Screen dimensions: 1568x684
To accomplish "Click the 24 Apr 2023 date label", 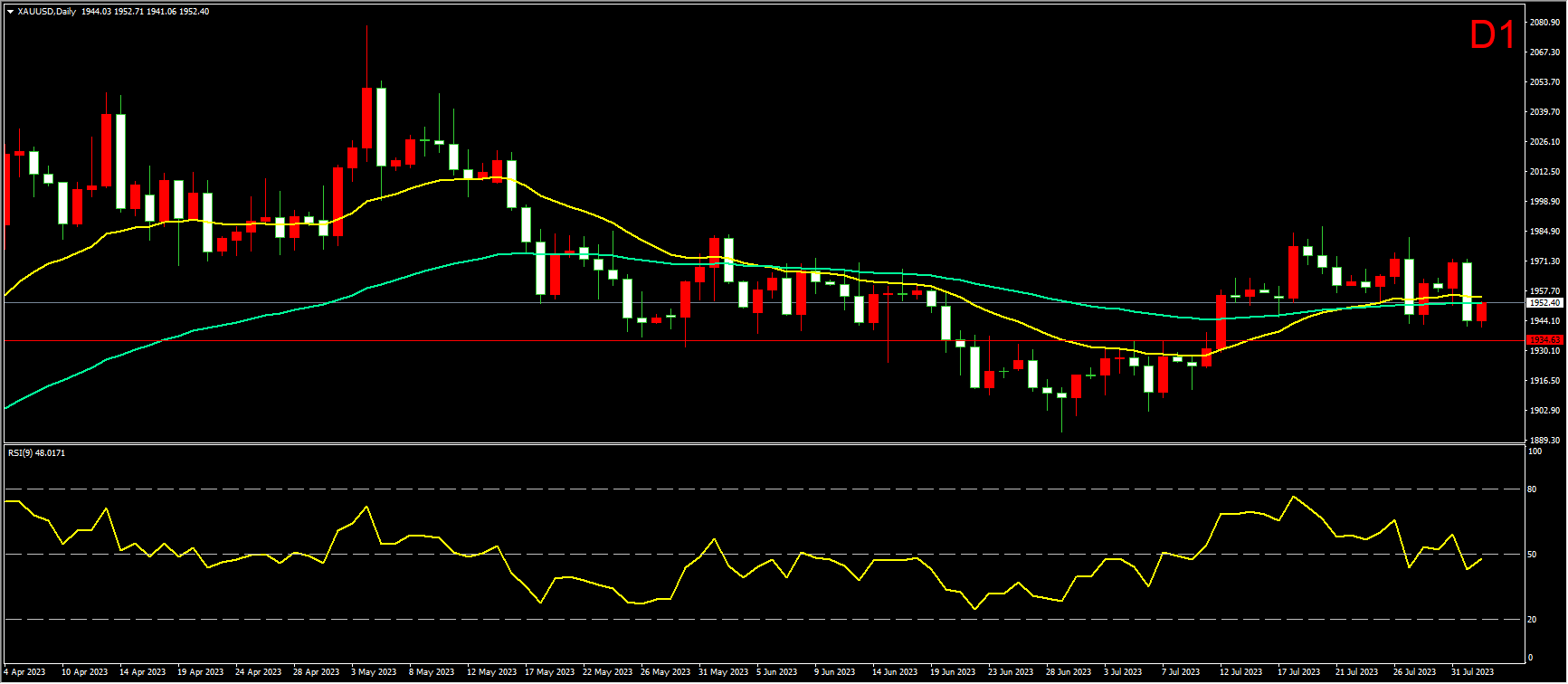I will pyautogui.click(x=259, y=672).
